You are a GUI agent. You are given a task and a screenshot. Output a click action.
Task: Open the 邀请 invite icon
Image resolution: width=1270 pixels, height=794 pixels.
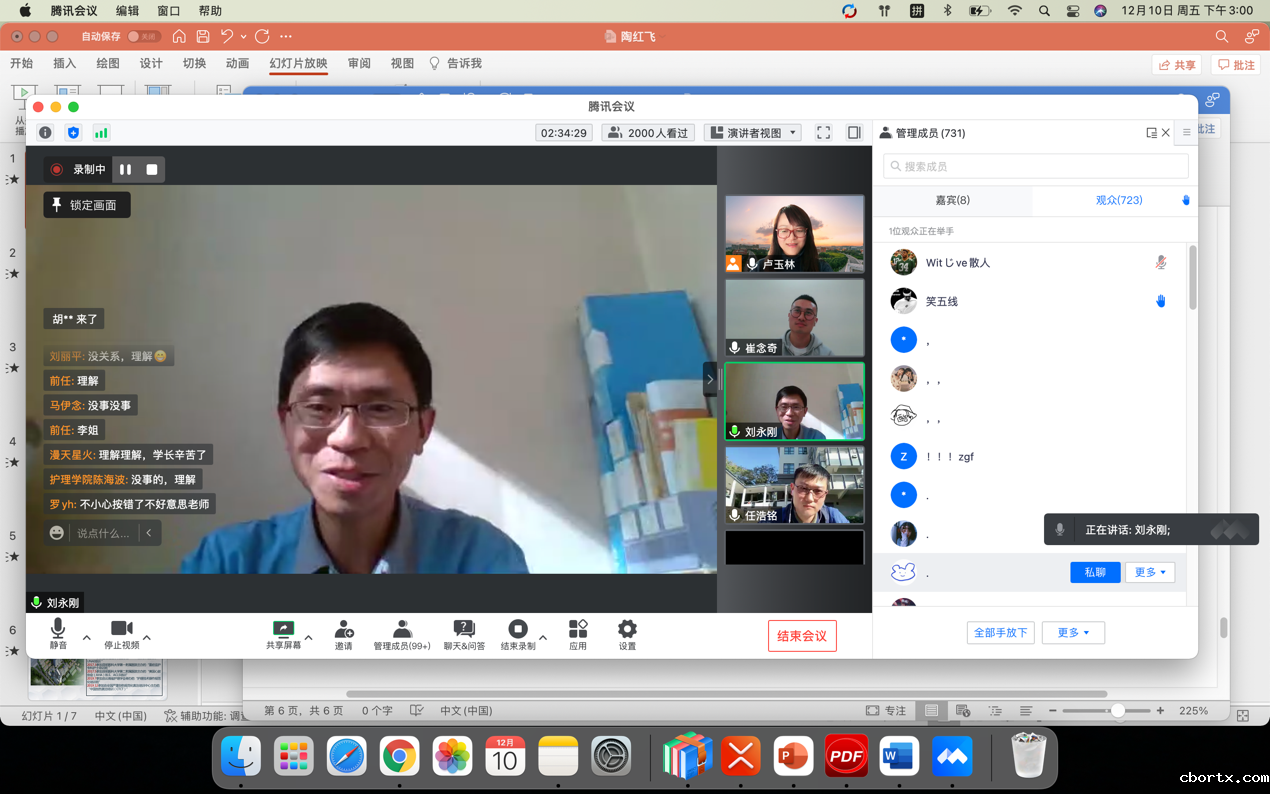tap(344, 629)
